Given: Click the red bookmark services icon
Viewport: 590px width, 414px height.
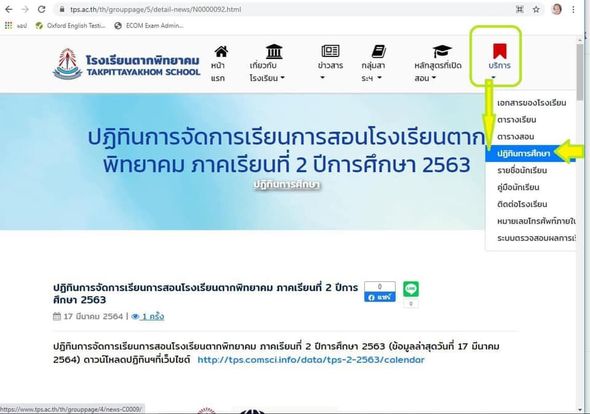Looking at the screenshot, I should (x=500, y=51).
